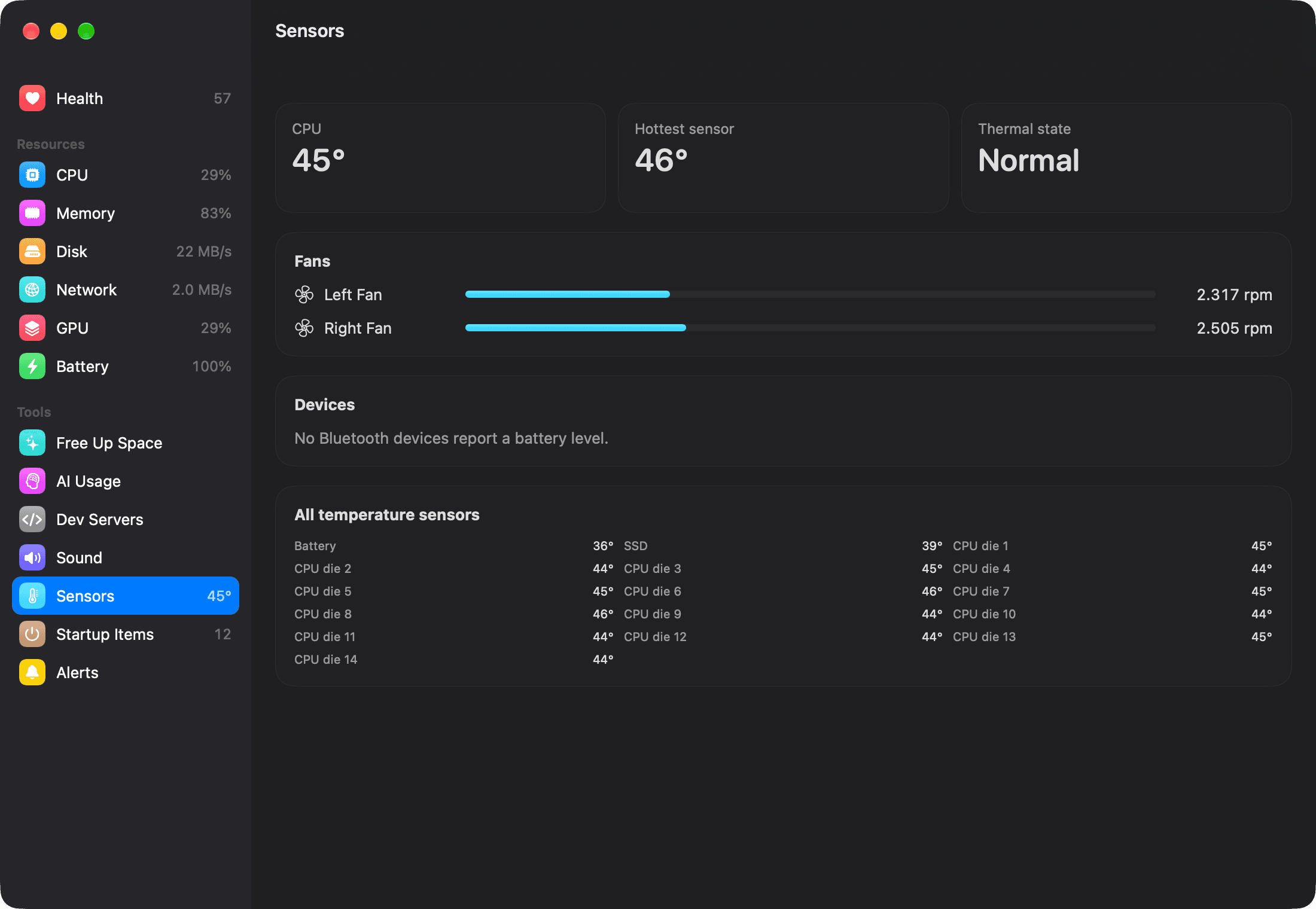Click the Right Fan icon
This screenshot has width=1316, height=909.
tap(304, 328)
